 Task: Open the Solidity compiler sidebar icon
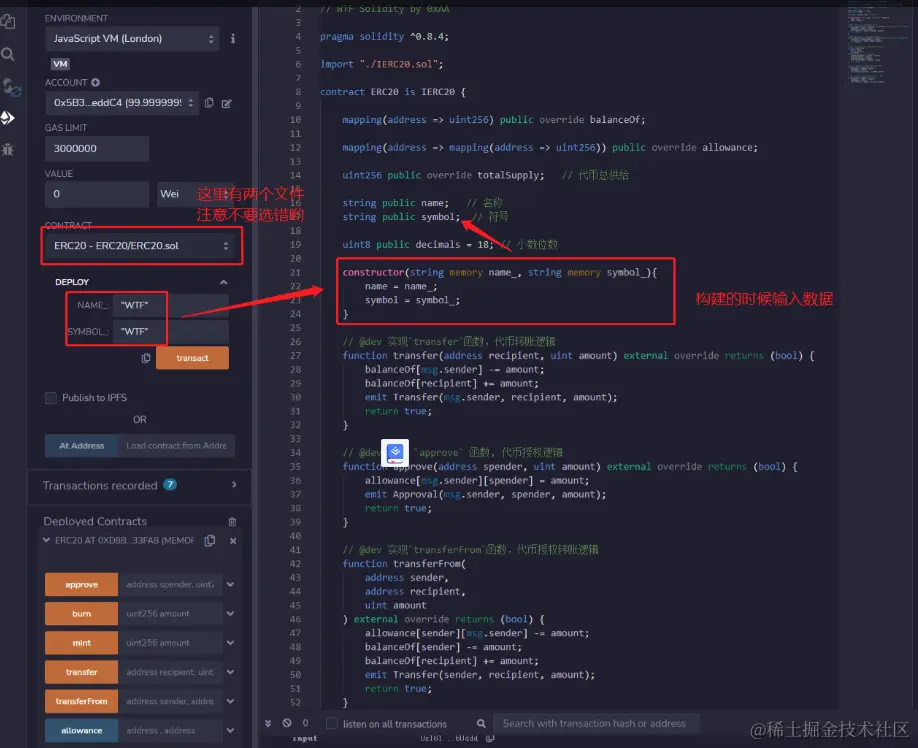click(x=11, y=88)
